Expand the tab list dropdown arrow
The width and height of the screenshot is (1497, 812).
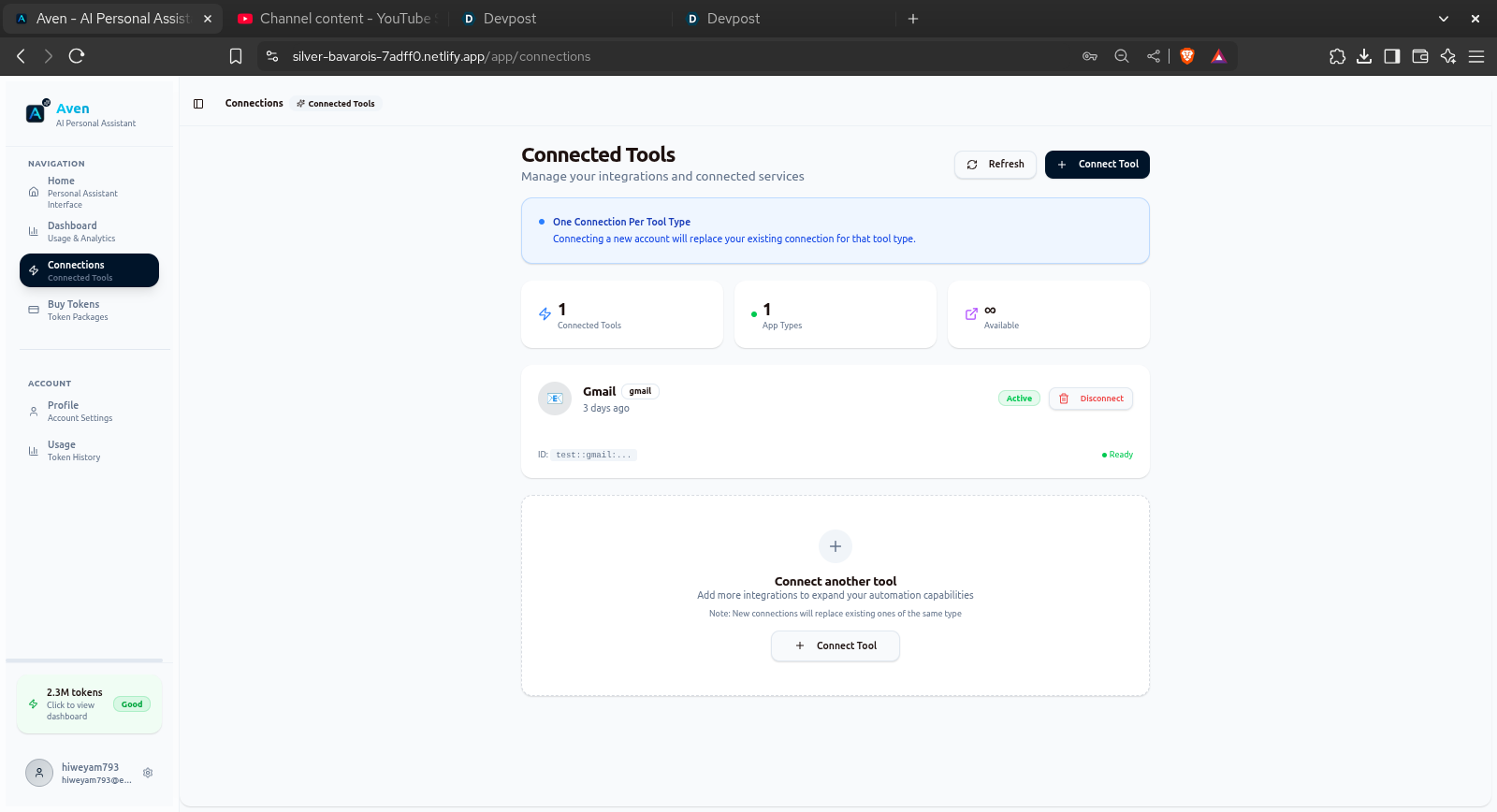(1444, 19)
